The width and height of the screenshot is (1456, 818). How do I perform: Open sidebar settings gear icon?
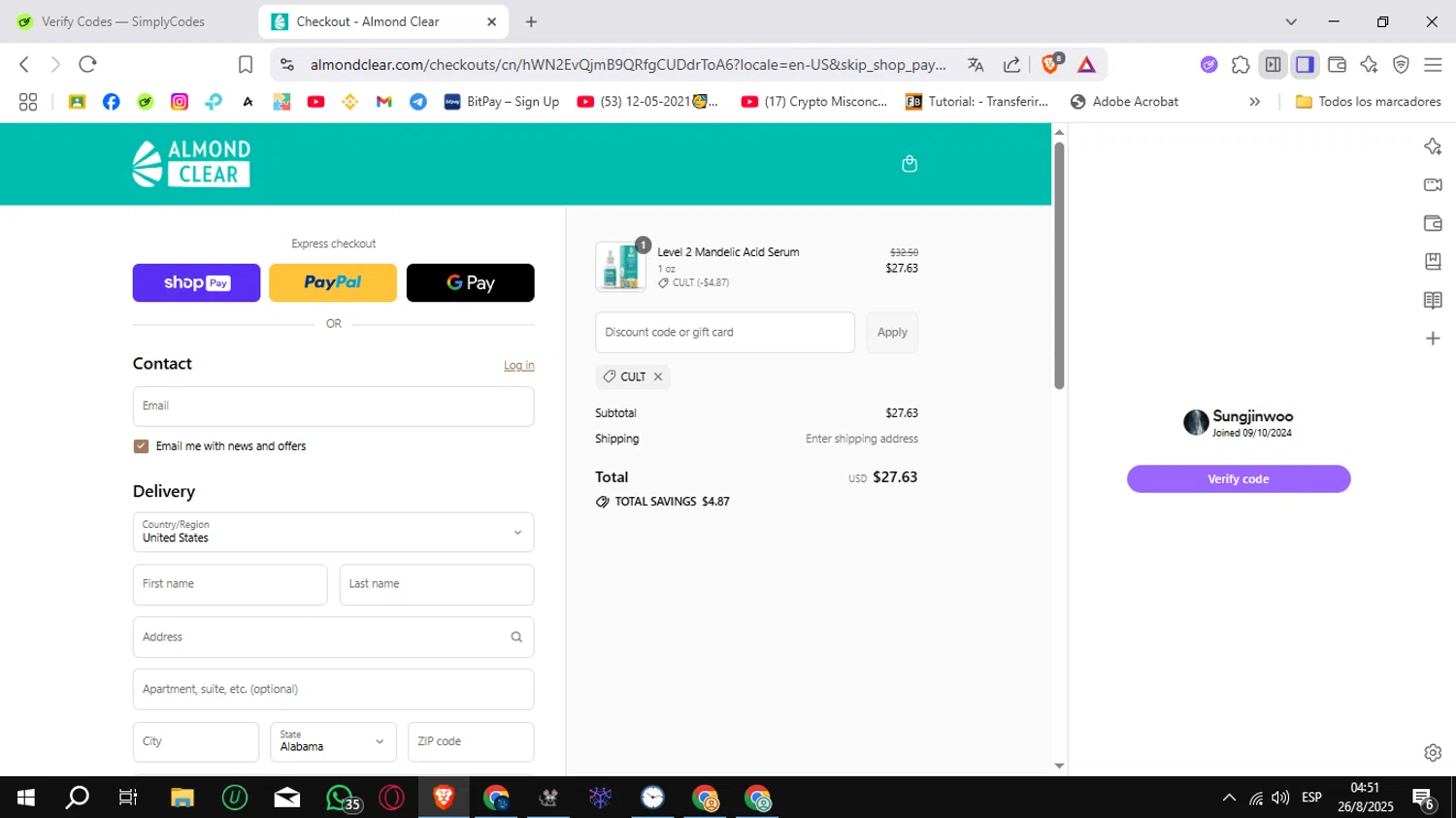tap(1433, 753)
